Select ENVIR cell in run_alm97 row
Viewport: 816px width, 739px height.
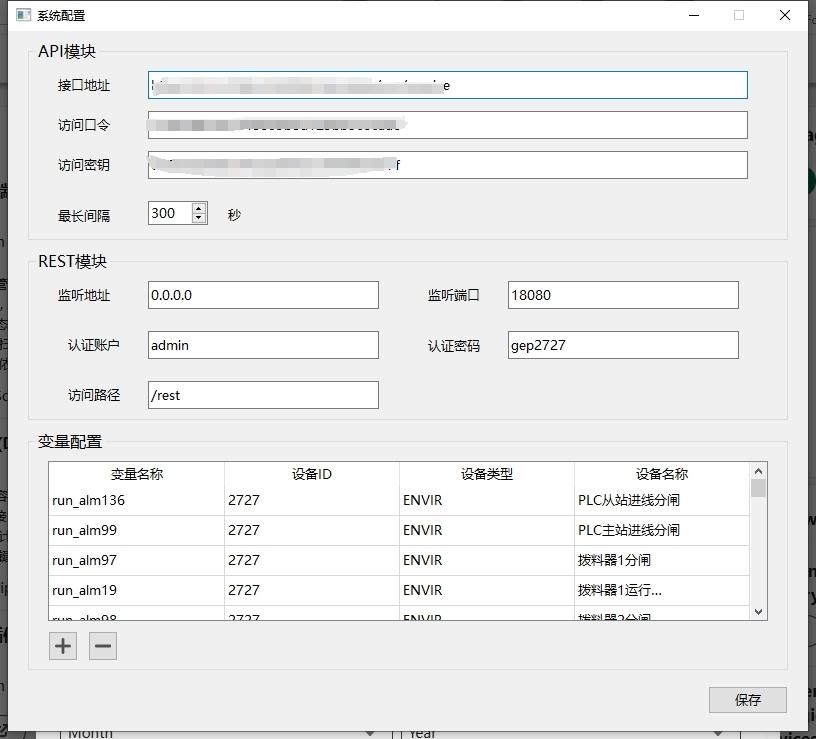487,560
